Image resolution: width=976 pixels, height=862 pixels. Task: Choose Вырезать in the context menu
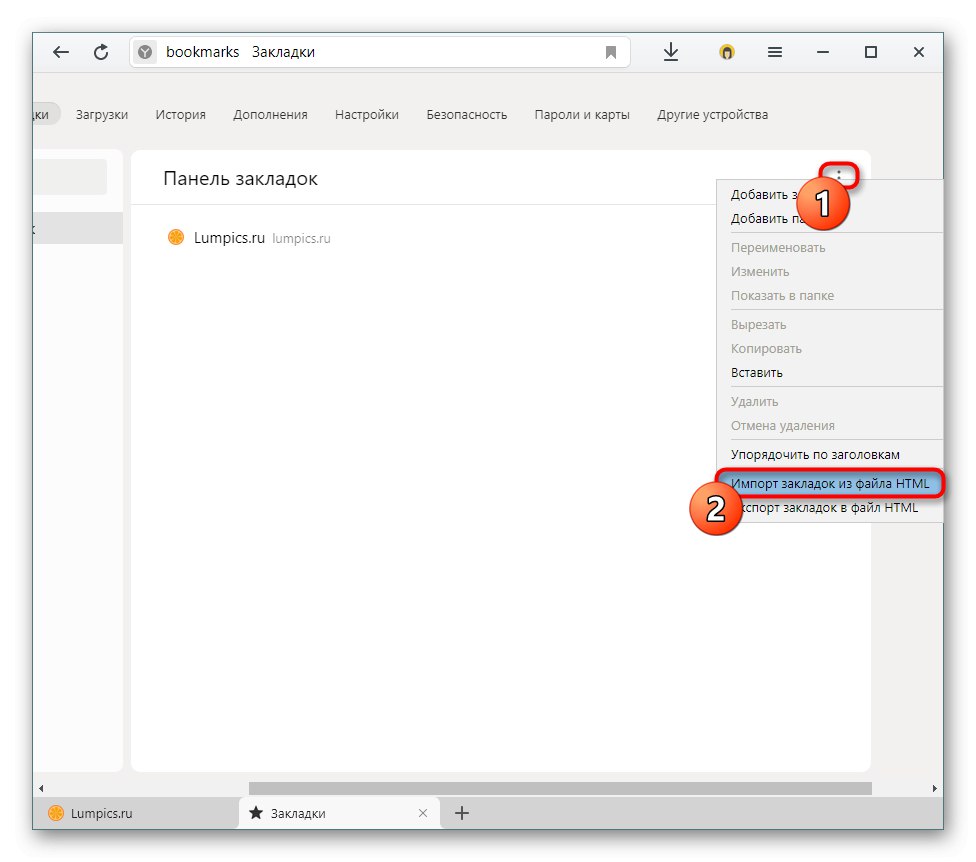[759, 325]
